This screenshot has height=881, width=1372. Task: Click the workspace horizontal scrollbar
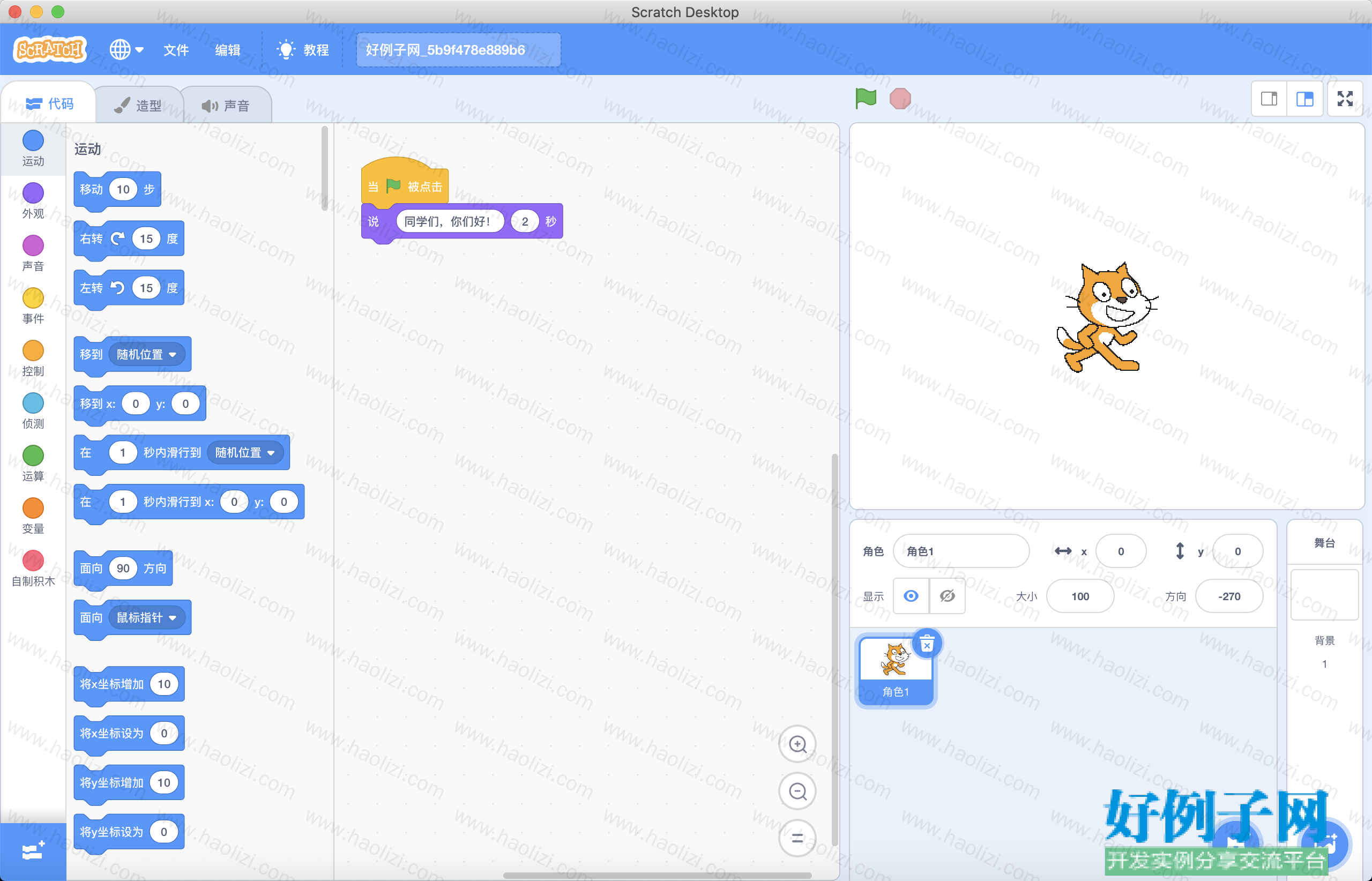[657, 875]
